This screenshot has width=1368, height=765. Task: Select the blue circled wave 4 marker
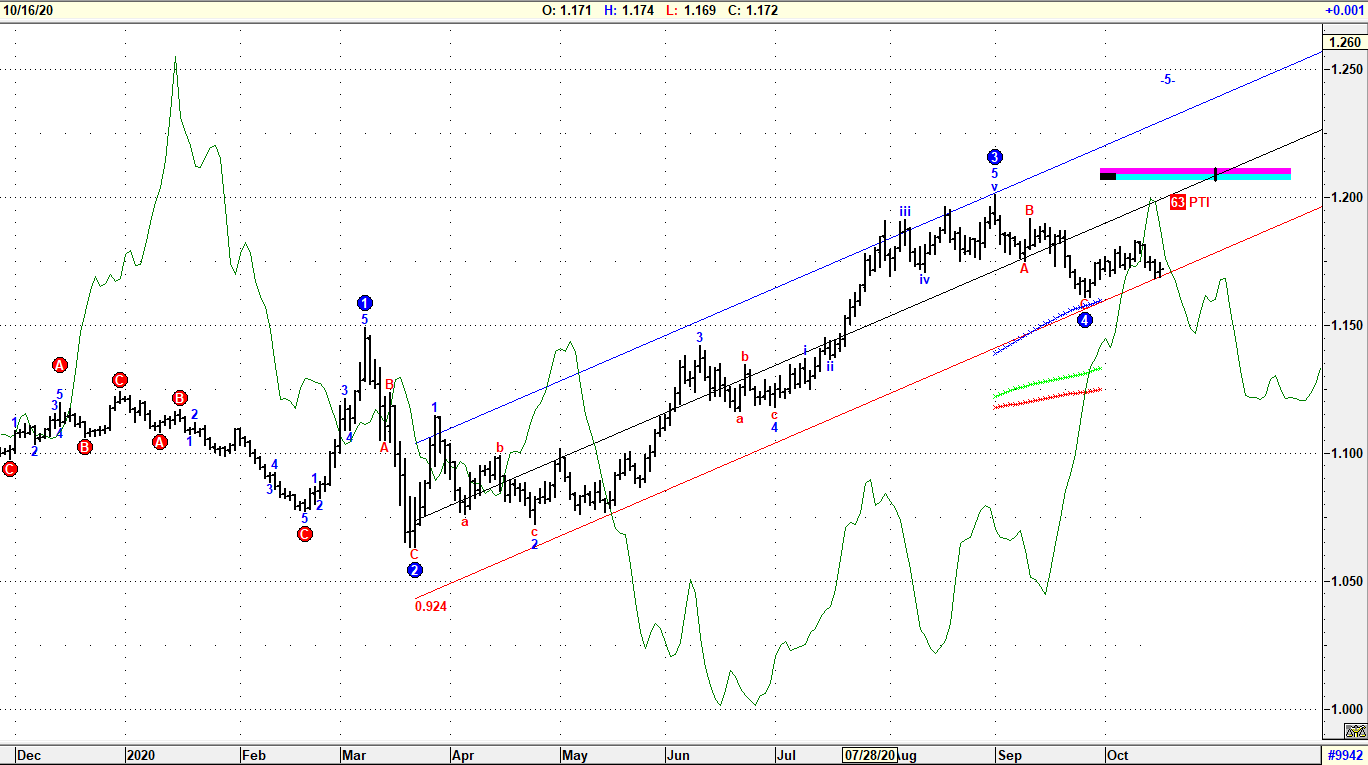(1085, 320)
